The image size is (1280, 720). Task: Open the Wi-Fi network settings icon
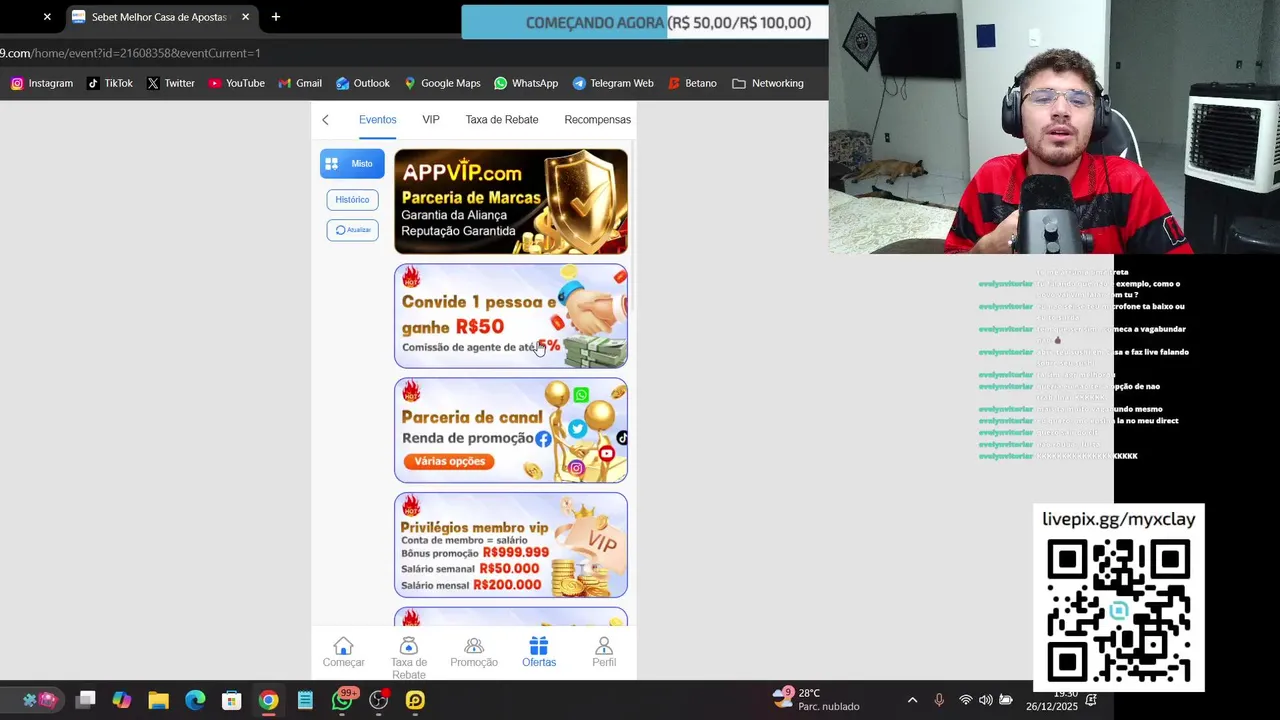(x=965, y=700)
